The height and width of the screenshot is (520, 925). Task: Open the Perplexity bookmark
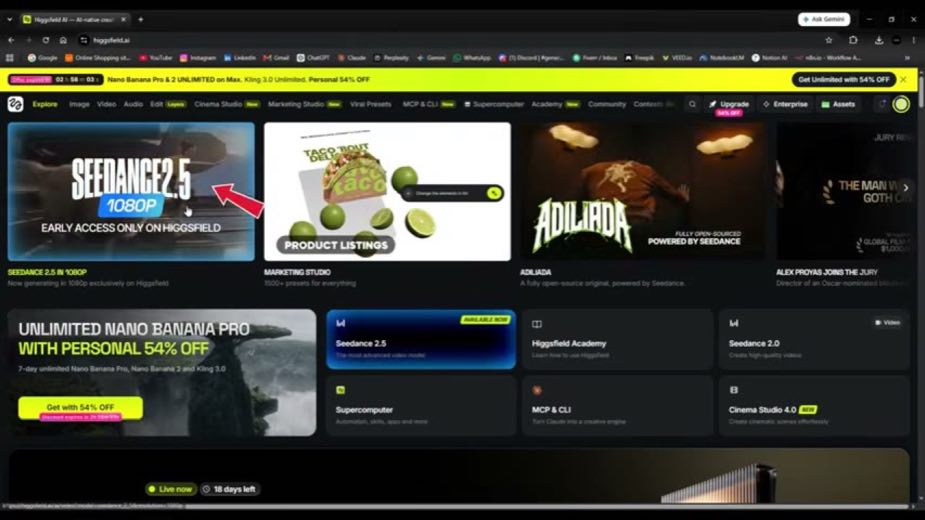tap(392, 58)
